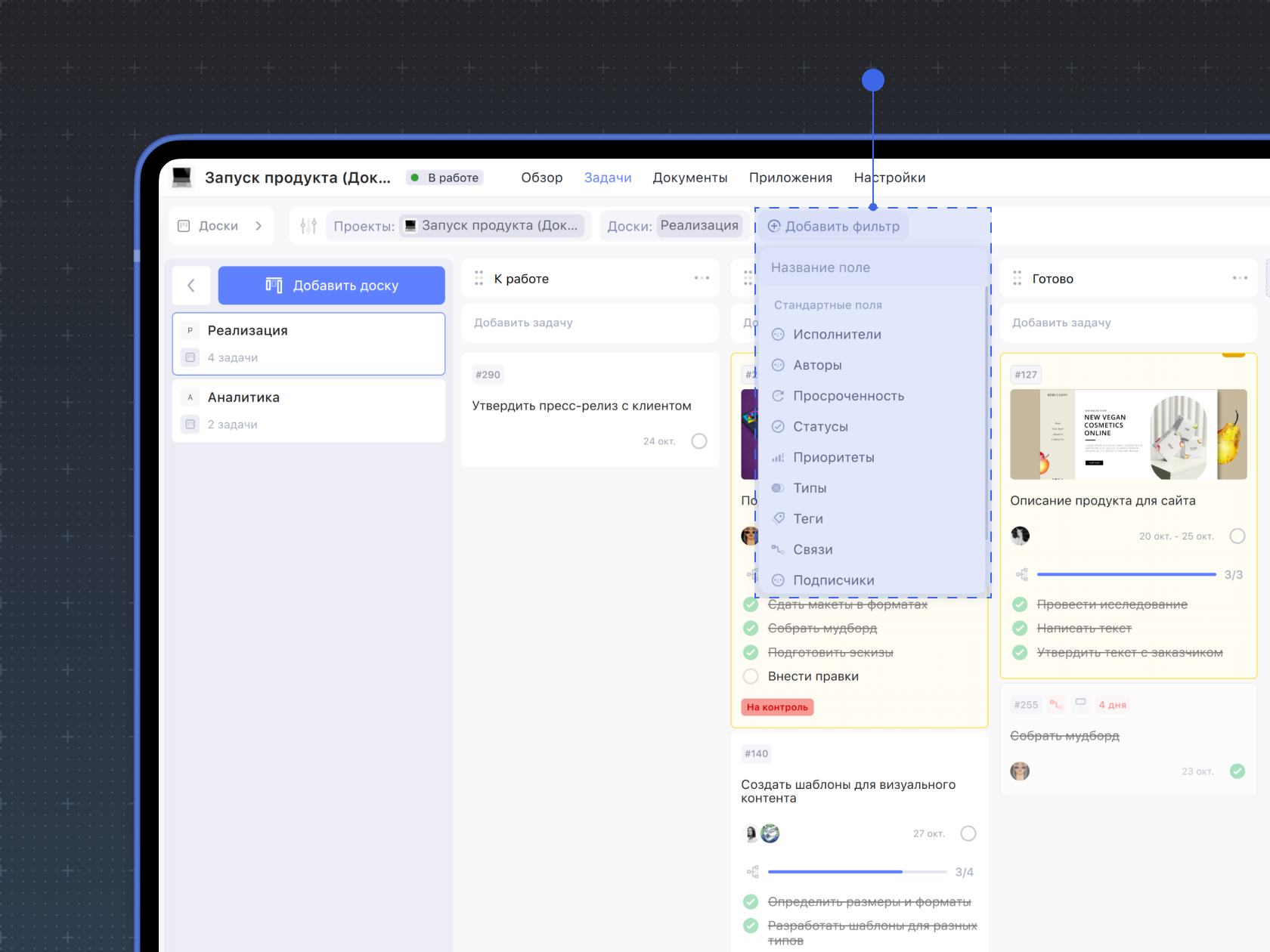Check the Внести правки subtask

[x=751, y=676]
